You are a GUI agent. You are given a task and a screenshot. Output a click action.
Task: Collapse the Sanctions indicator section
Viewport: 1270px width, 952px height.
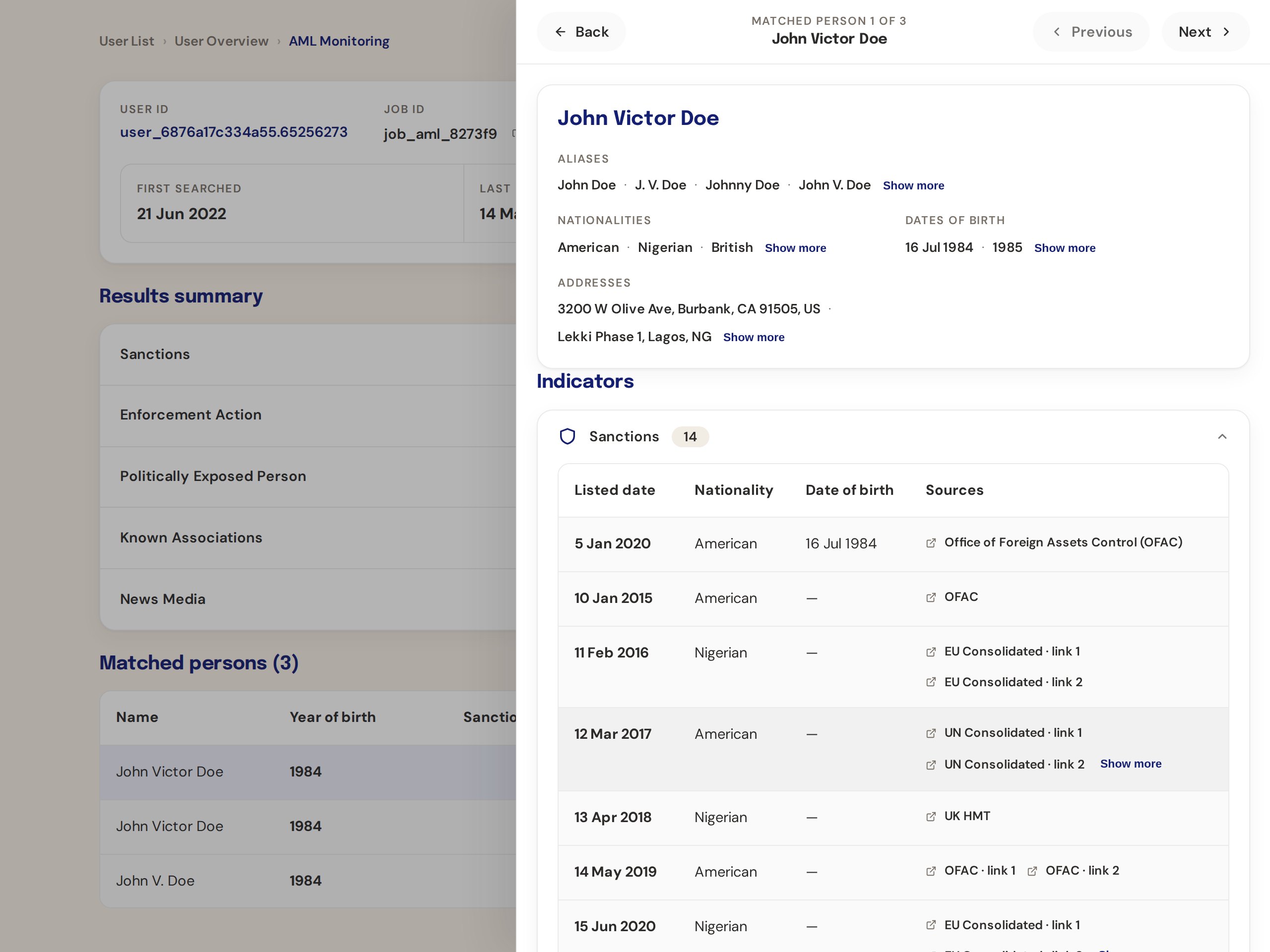pyautogui.click(x=1222, y=437)
